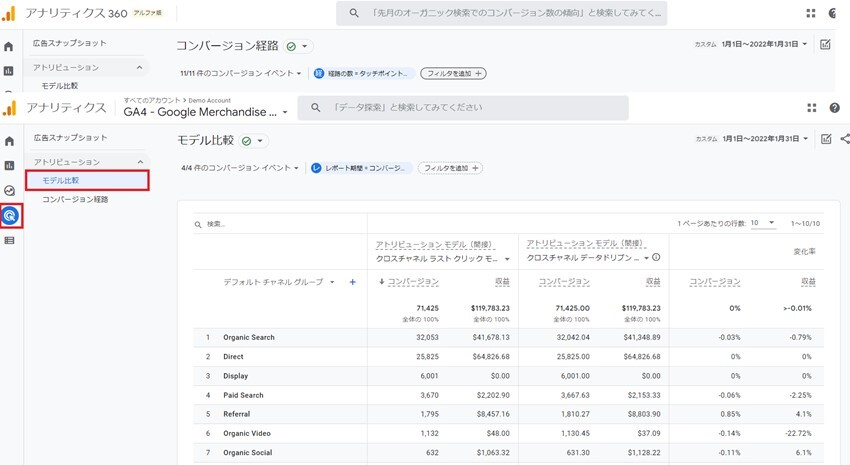
Task: Click the edit icon left of the share icon
Action: pyautogui.click(x=826, y=139)
